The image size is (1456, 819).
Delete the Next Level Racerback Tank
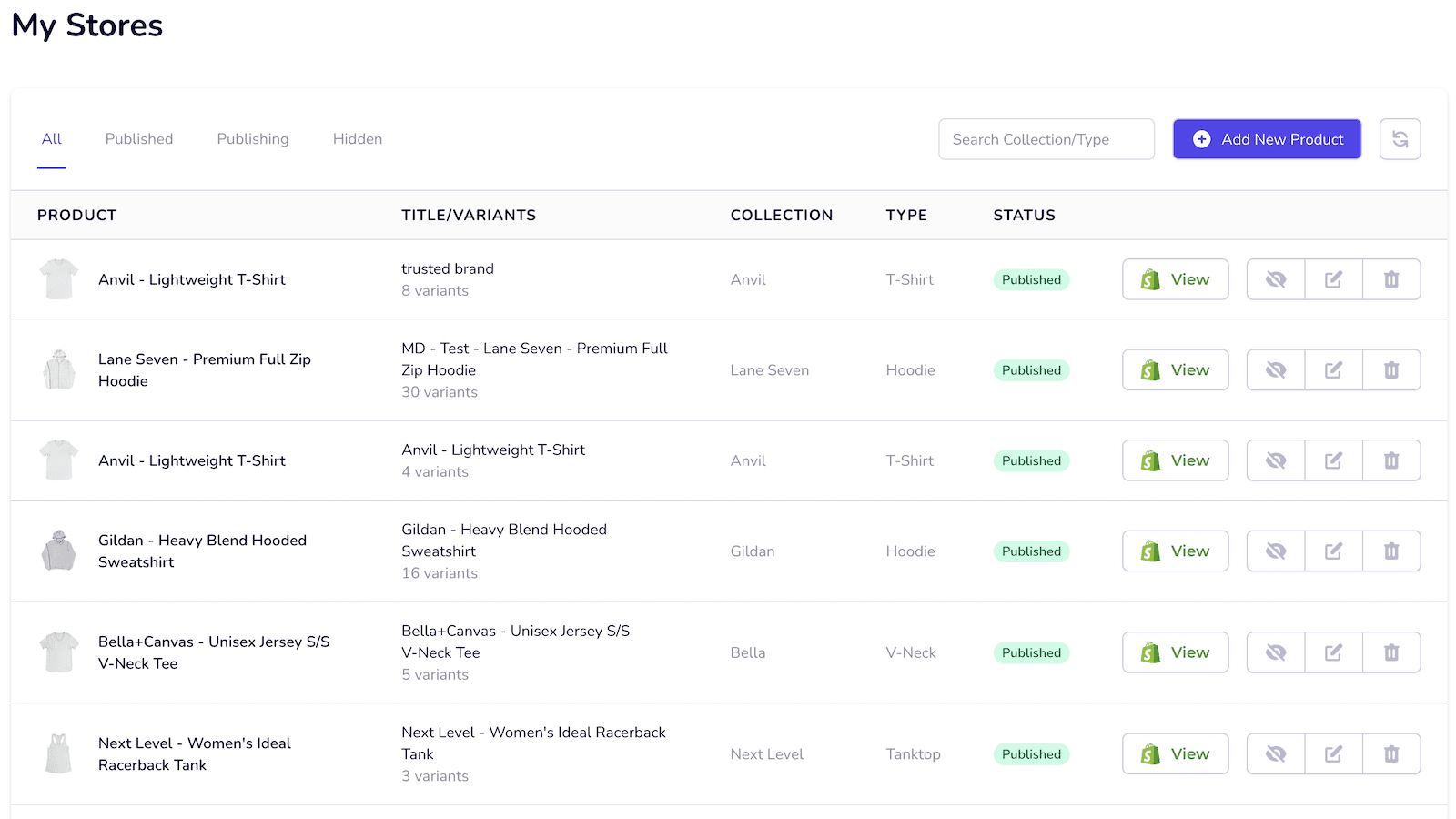1391,753
